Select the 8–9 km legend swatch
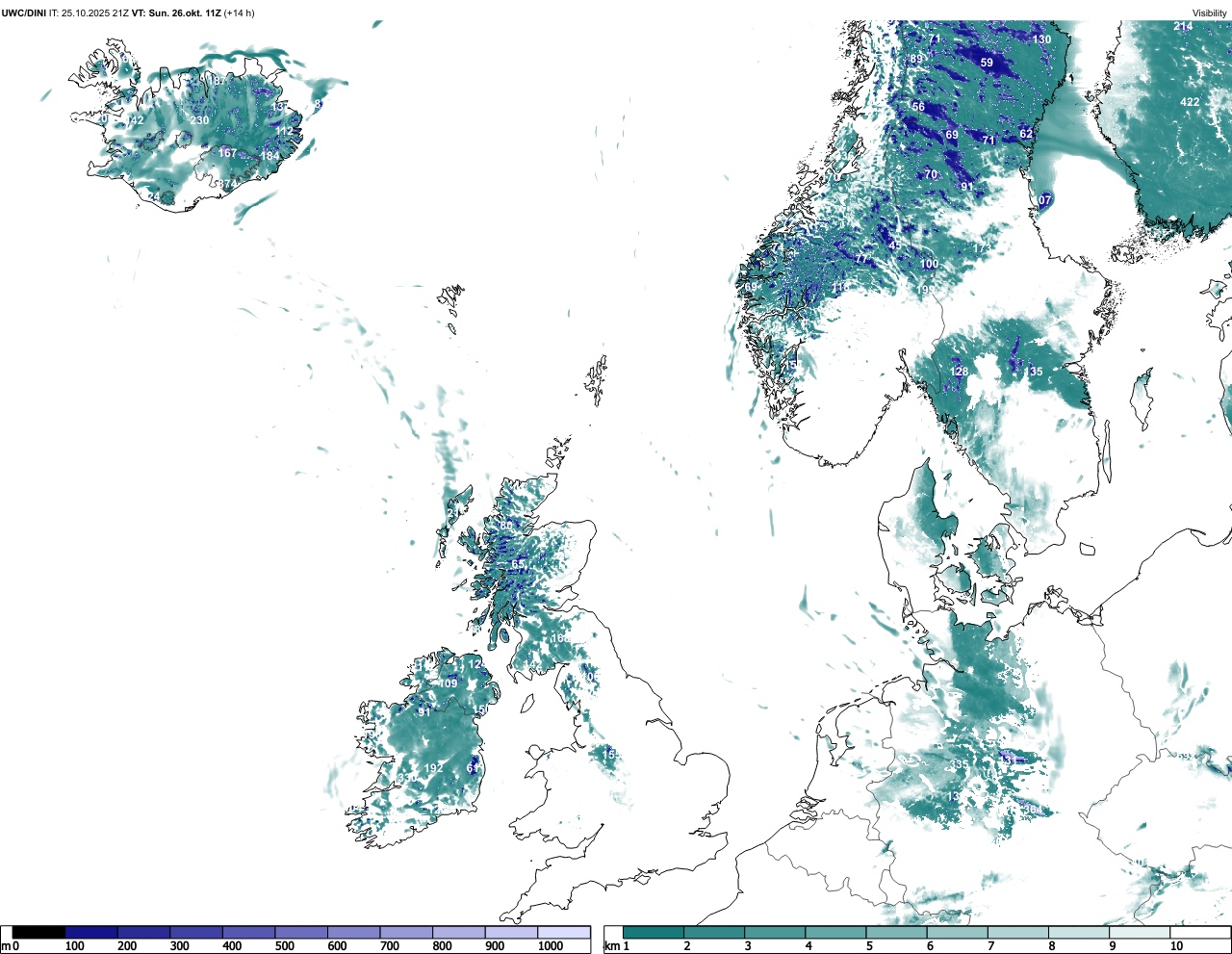1232x954 pixels. (x=1078, y=932)
